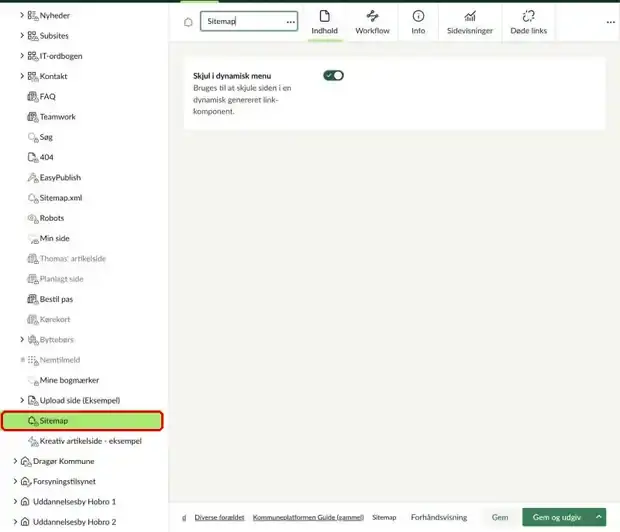Screen dimensions: 620x532
Task: Click the Robots icon in tree
Action: [33, 218]
